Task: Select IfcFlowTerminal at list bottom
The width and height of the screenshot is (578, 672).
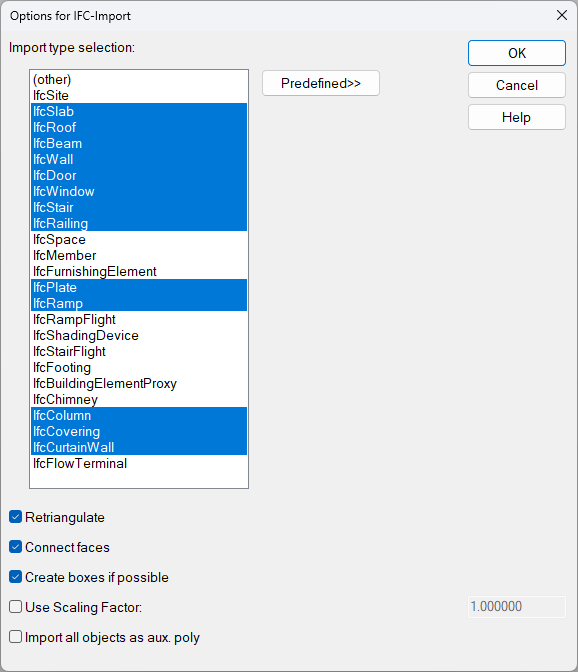Action: [x=139, y=463]
